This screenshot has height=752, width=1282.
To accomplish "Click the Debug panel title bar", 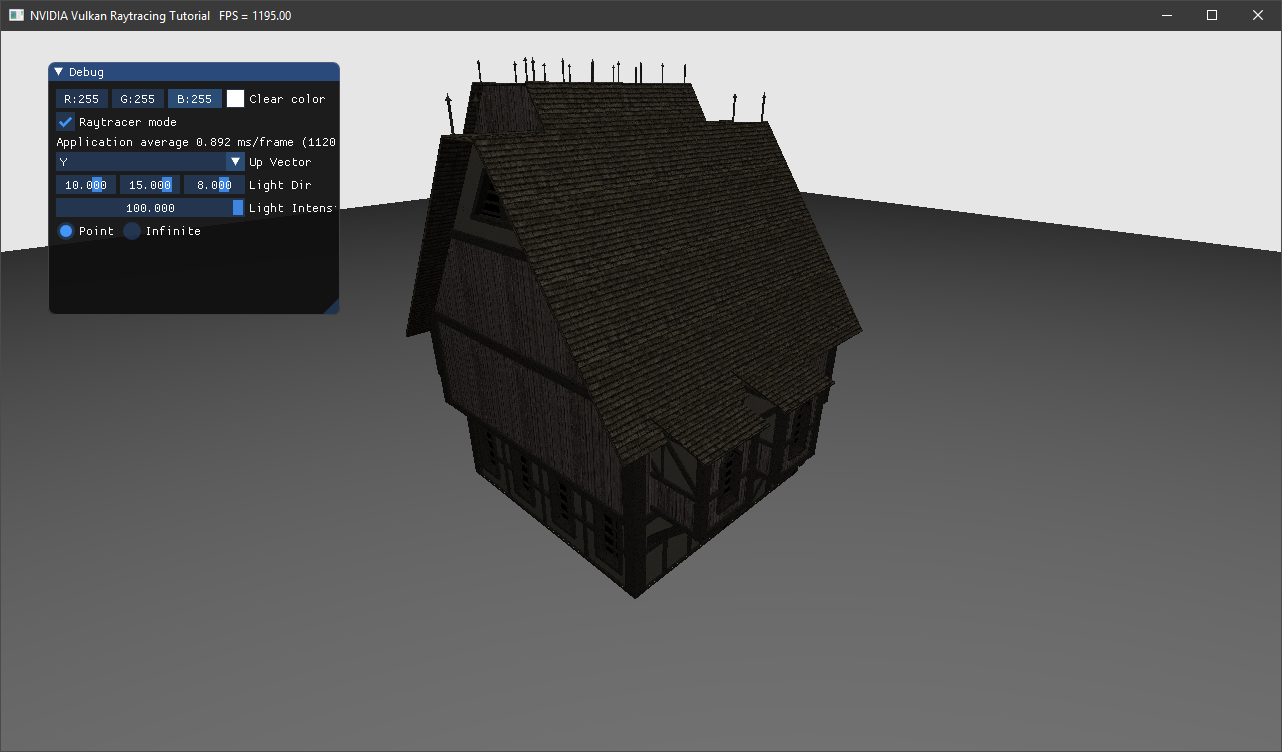I will coord(200,72).
